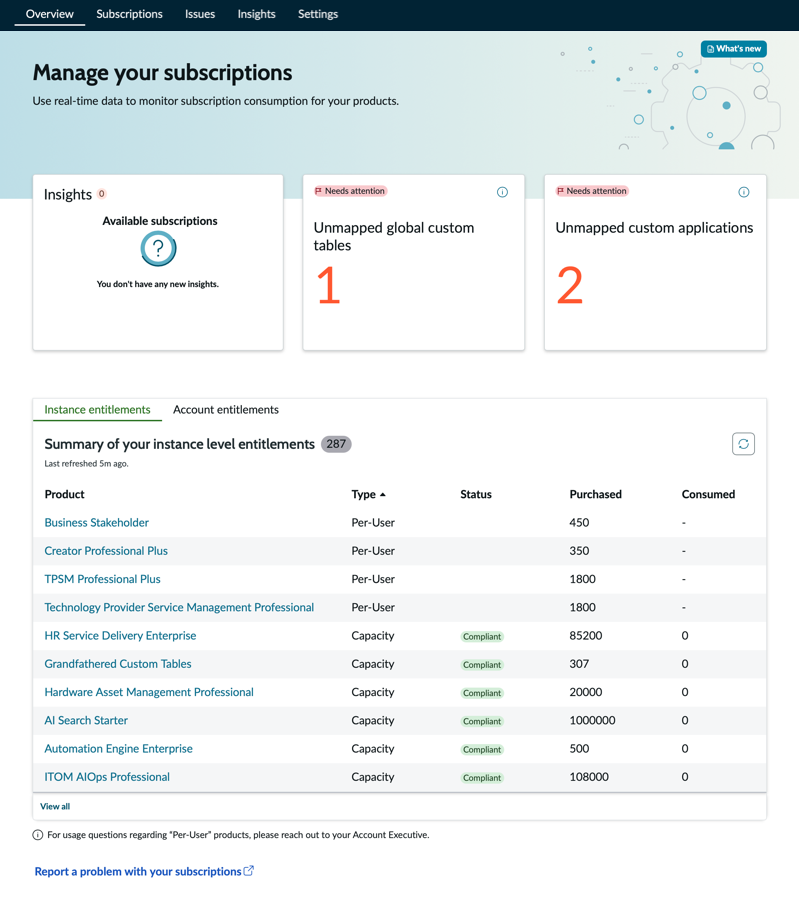Open the Settings tab
Image resolution: width=799 pixels, height=897 pixels.
click(x=317, y=14)
